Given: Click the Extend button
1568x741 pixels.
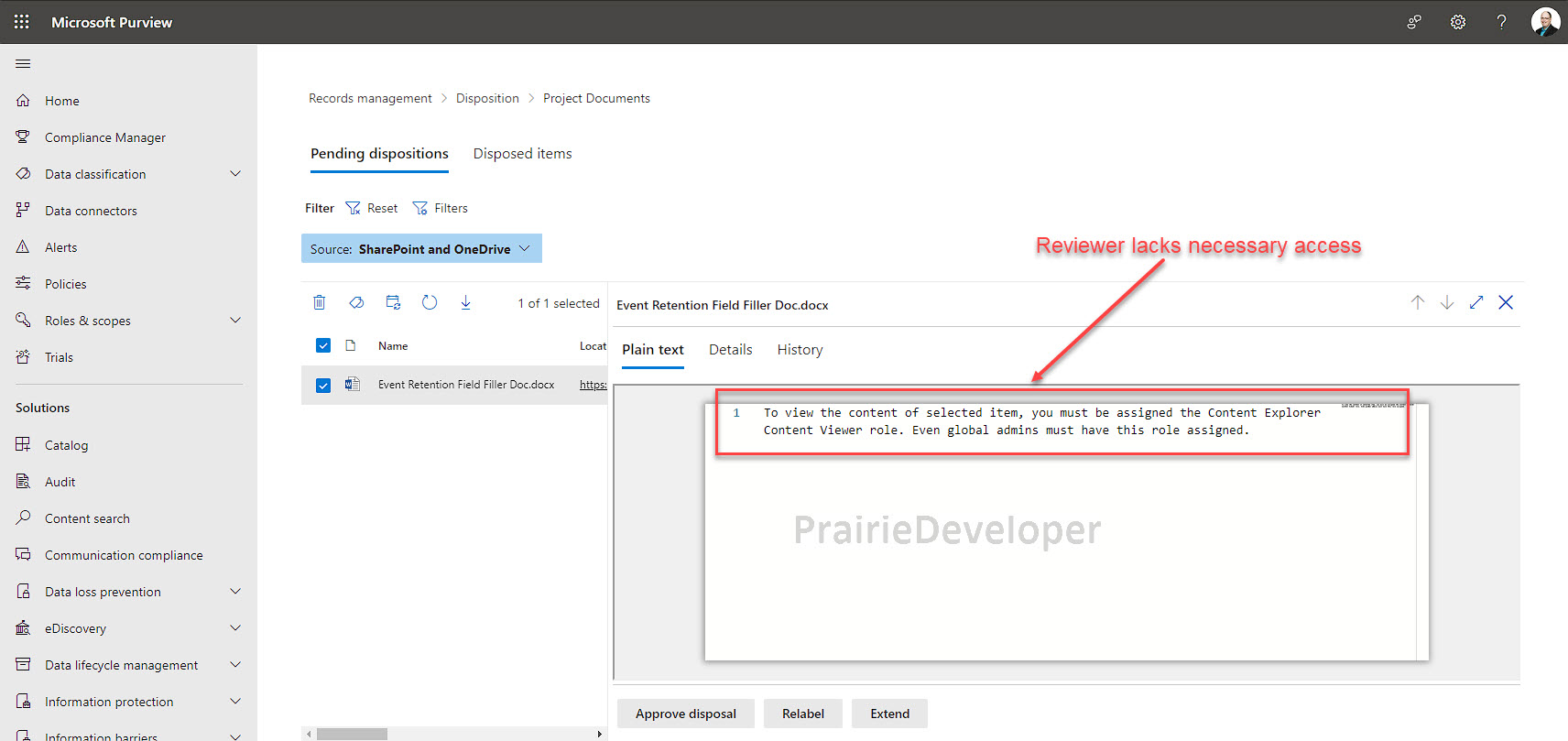Looking at the screenshot, I should click(889, 714).
